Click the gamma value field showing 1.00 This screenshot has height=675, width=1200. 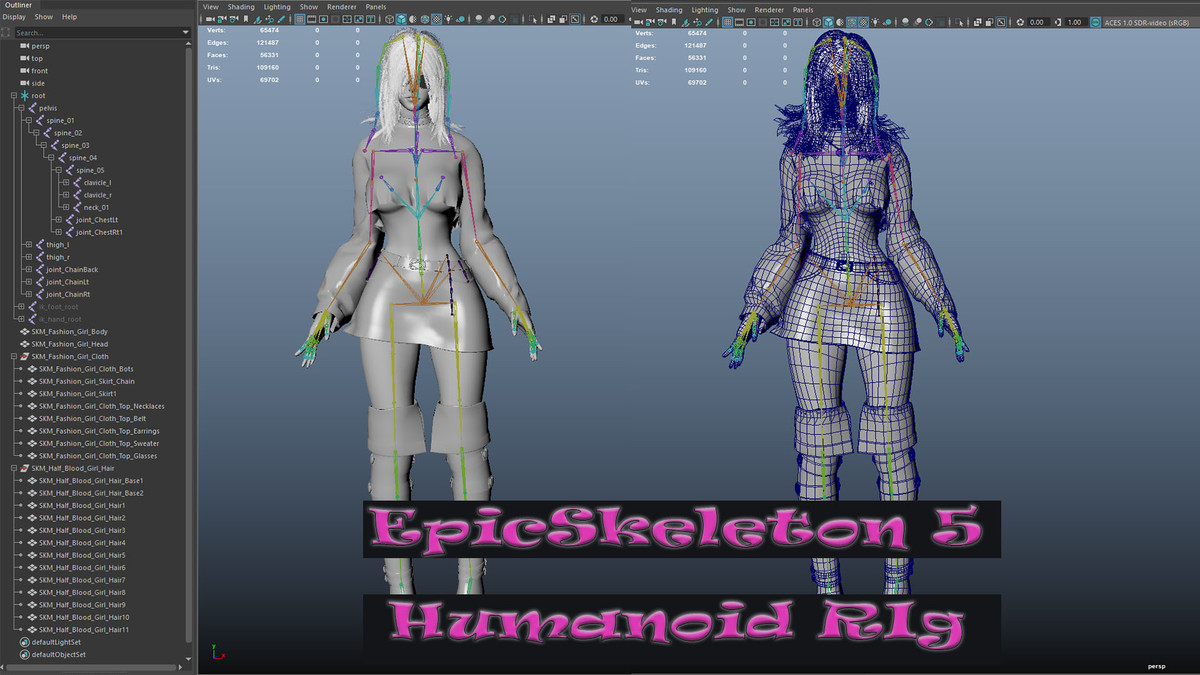point(1075,22)
